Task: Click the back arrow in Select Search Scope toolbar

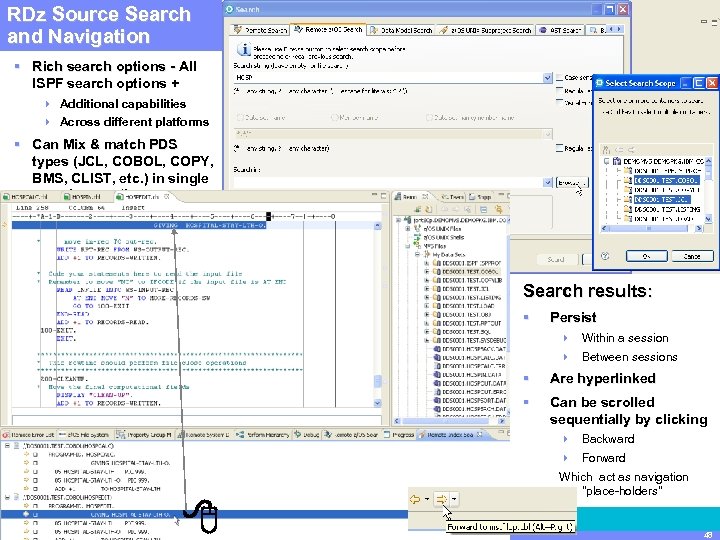Action: coord(619,150)
